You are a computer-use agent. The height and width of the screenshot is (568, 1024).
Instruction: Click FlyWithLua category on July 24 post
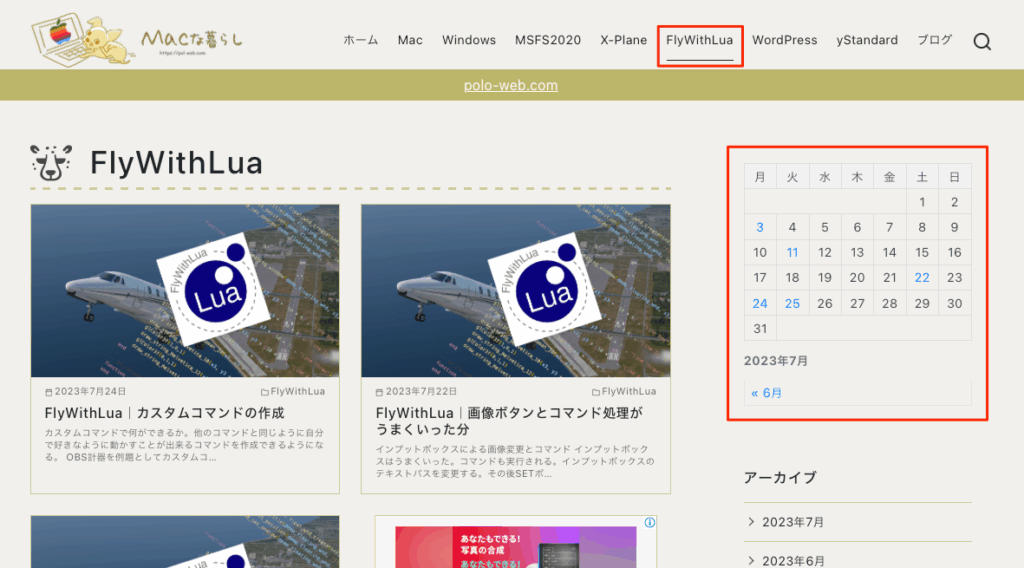click(x=293, y=392)
